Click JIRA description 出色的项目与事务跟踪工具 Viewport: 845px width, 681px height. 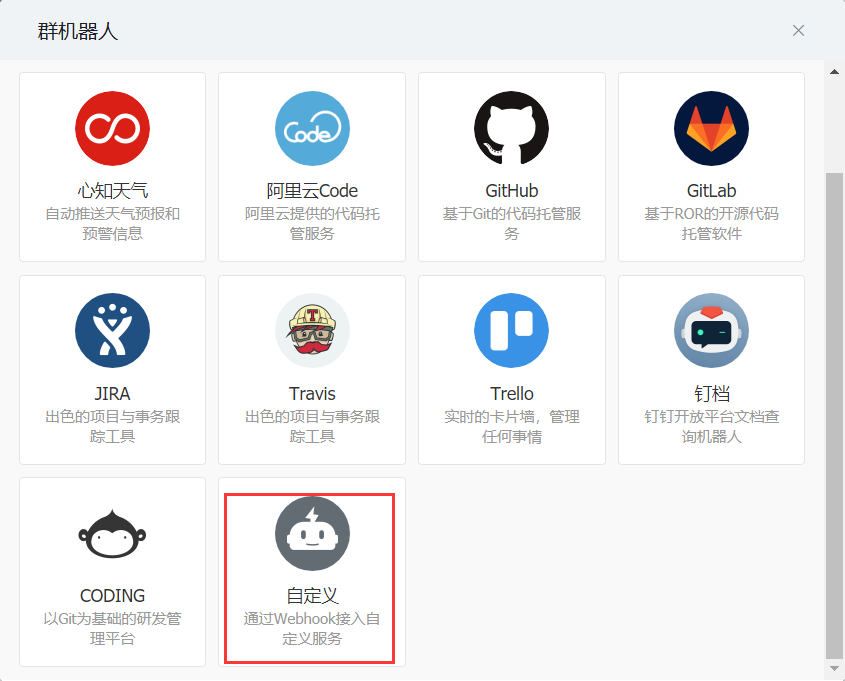point(112,426)
